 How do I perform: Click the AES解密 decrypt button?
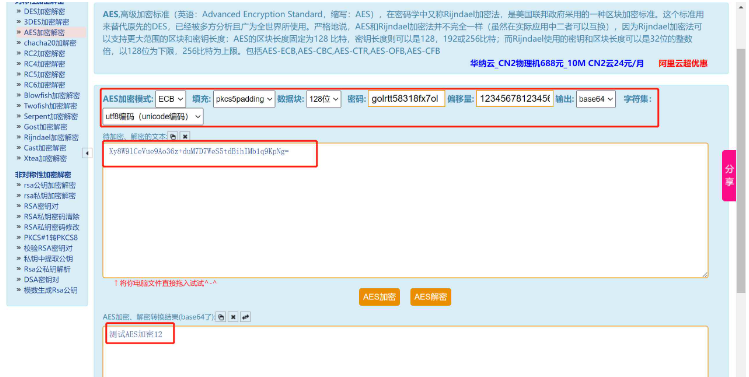click(x=430, y=297)
